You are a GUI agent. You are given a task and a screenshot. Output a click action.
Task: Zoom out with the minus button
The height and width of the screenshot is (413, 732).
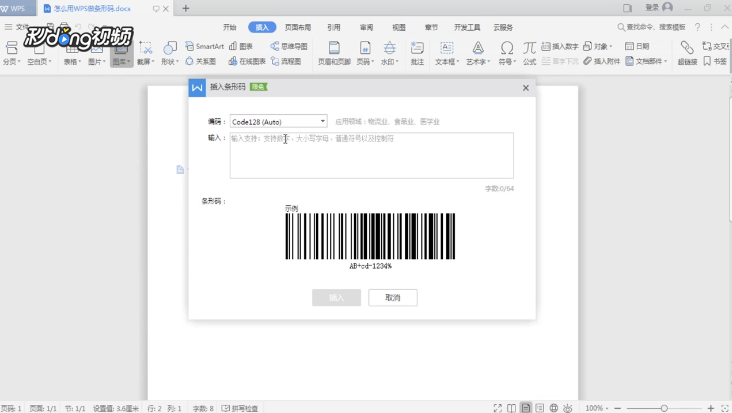pyautogui.click(x=617, y=408)
